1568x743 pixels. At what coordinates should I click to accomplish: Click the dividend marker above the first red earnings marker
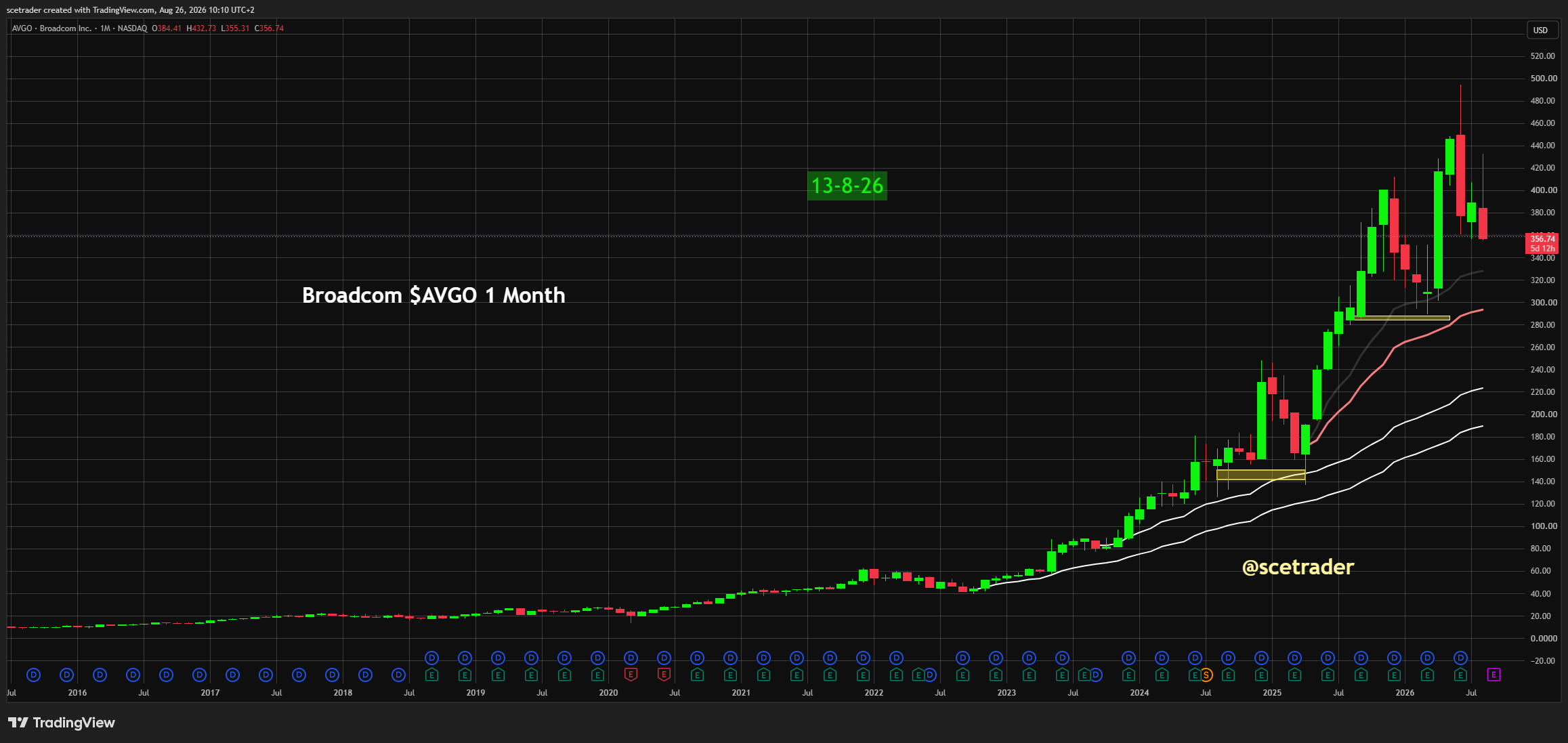pyautogui.click(x=631, y=658)
